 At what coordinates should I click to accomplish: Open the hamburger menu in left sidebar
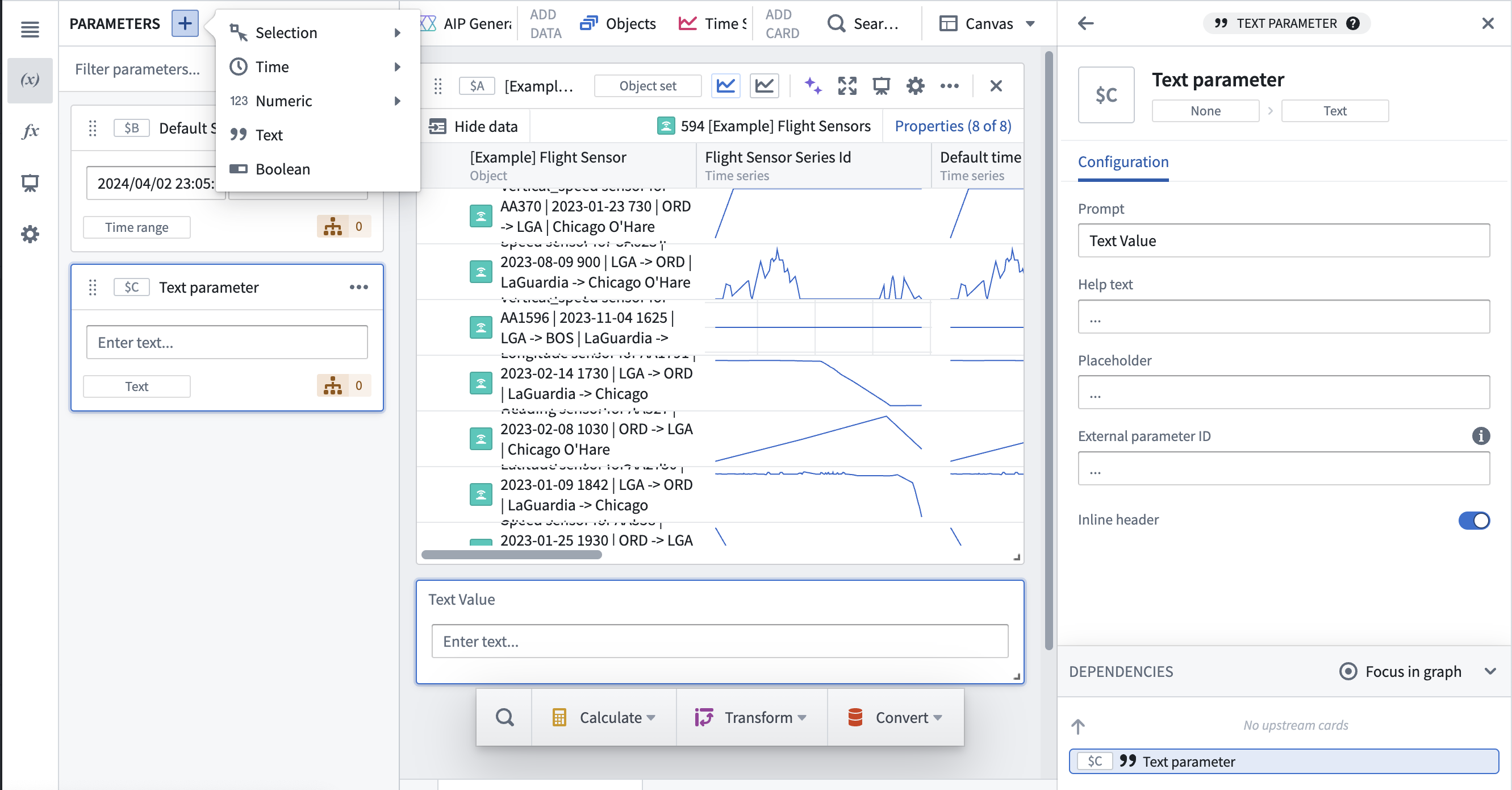point(30,29)
